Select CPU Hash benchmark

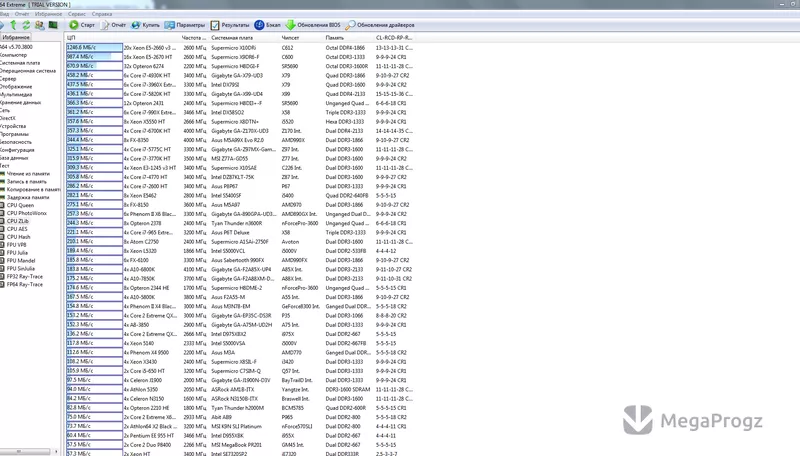18,237
